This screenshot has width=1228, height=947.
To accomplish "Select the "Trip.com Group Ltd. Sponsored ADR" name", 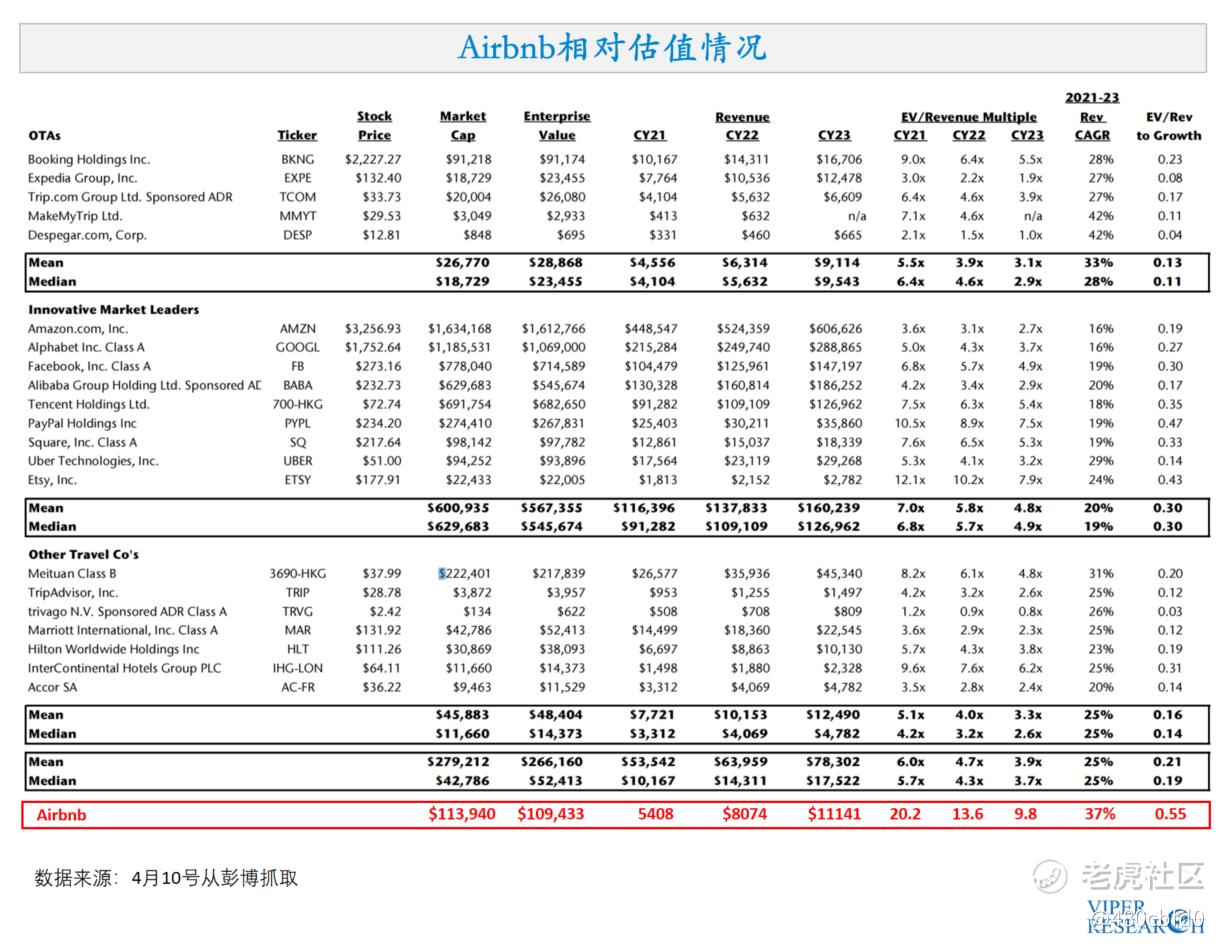I will (130, 197).
